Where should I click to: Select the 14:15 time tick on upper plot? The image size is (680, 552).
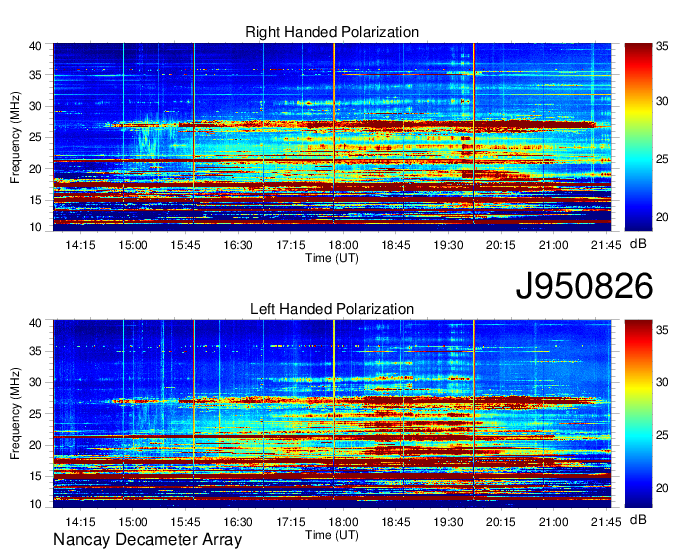(x=80, y=245)
